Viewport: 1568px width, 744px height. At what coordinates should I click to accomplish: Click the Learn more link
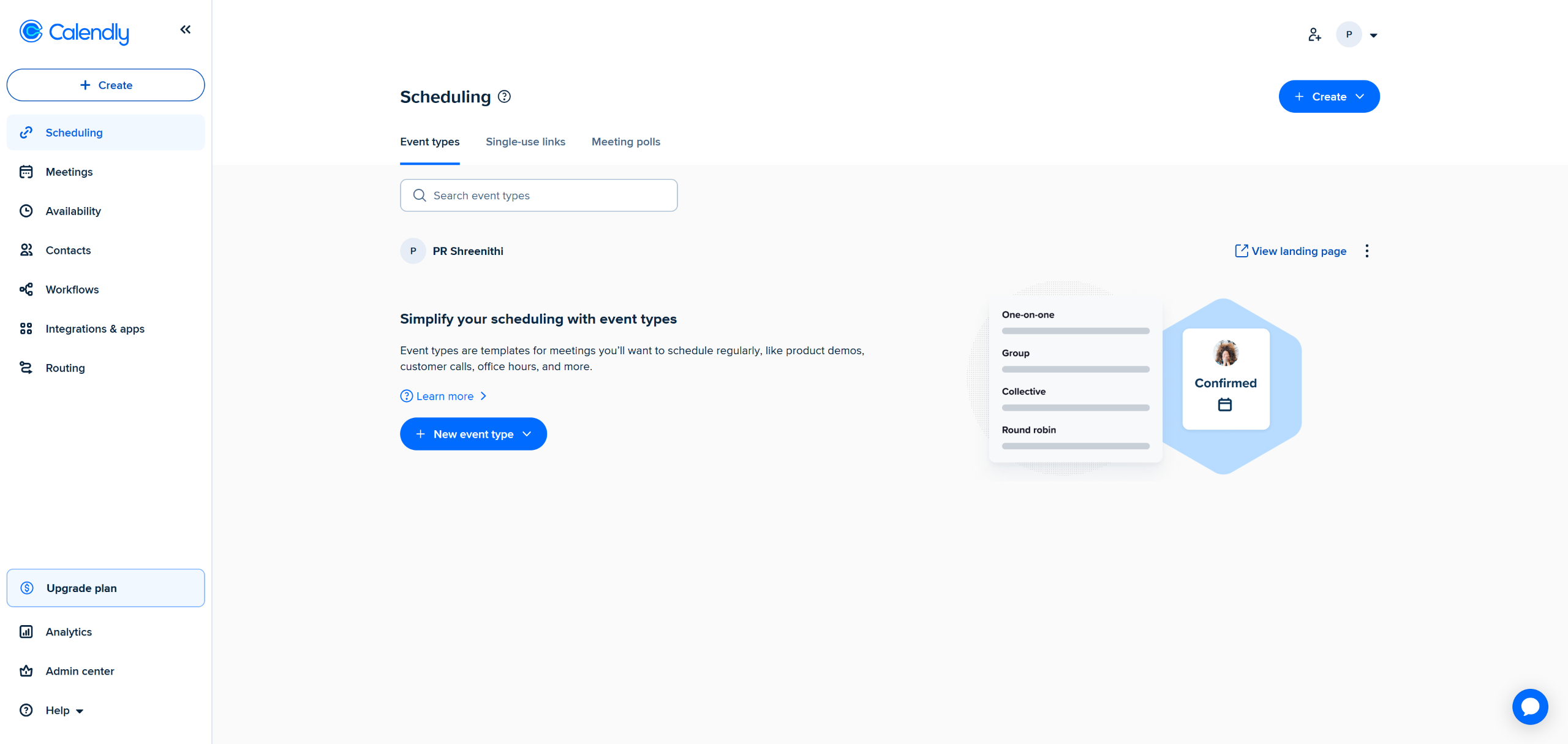(444, 397)
